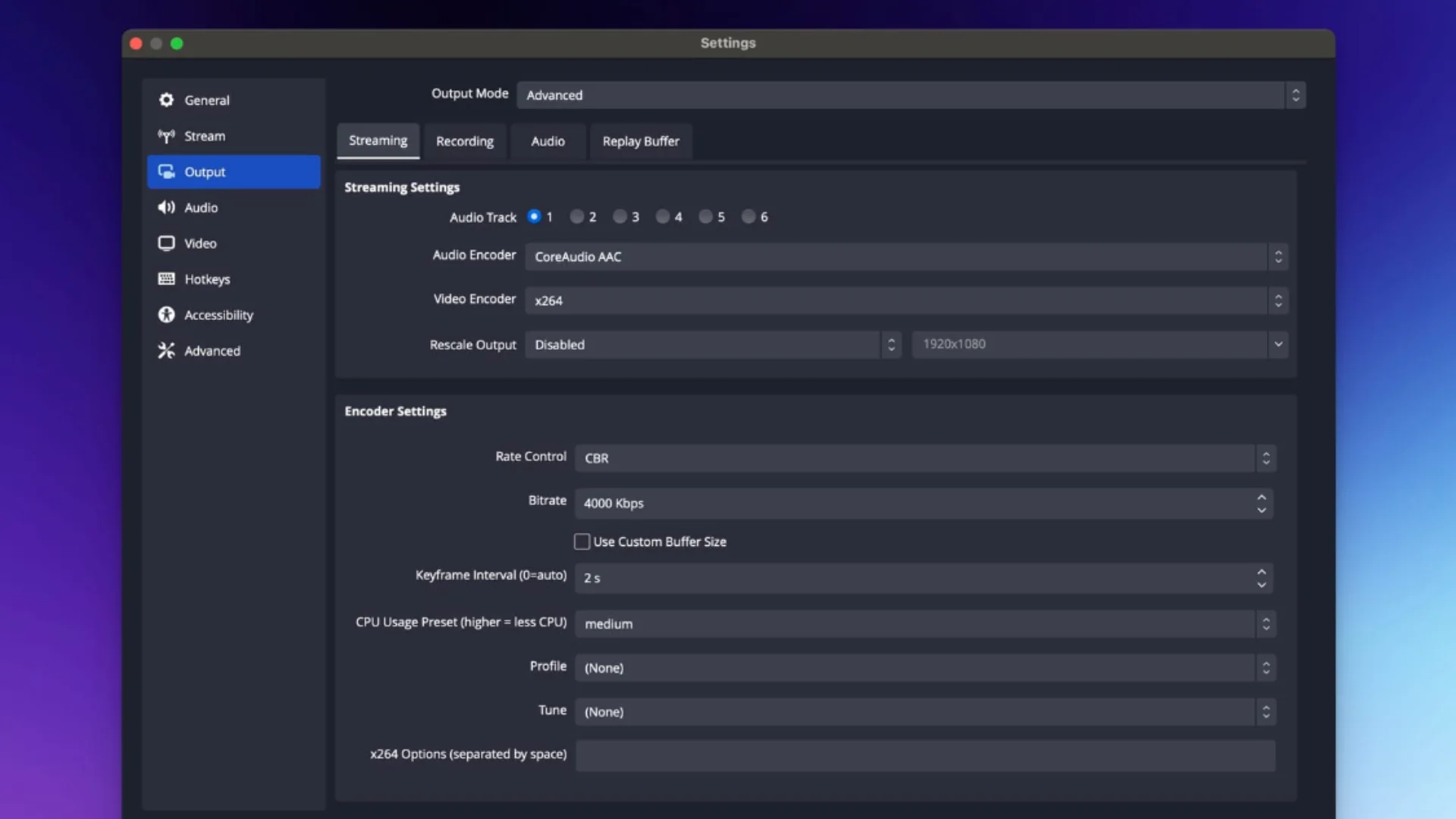Click the Stream antenna icon
The image size is (1456, 819).
coord(166,136)
